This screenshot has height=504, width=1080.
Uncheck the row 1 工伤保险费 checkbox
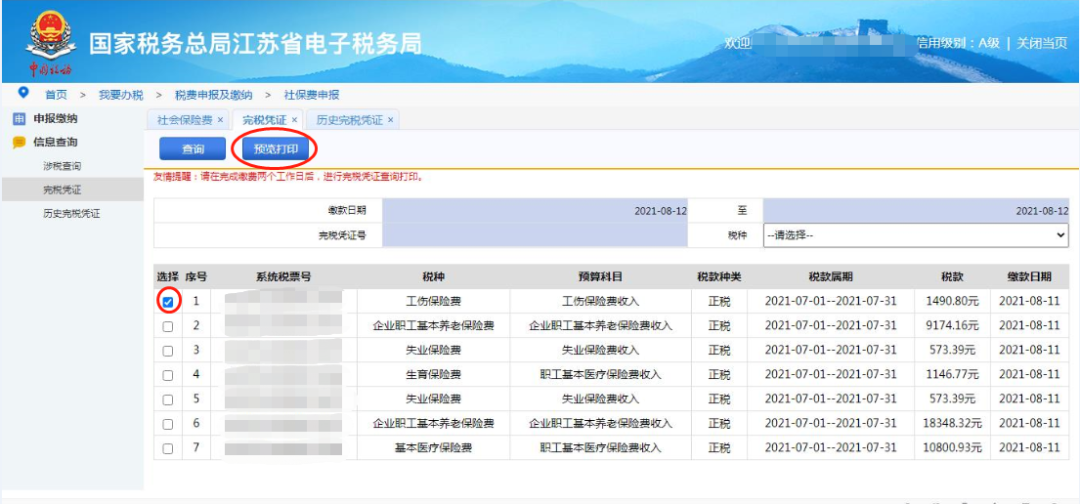(168, 302)
